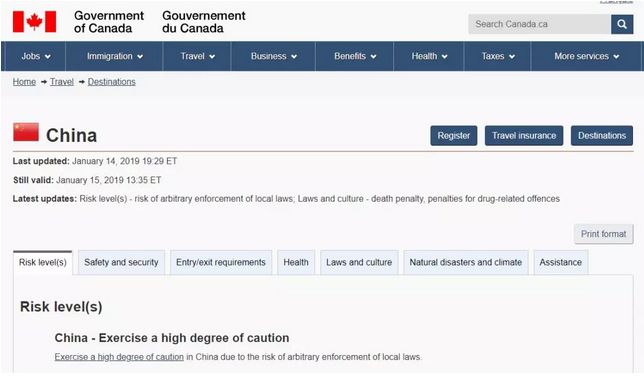Open the Business menu
644x376 pixels.
click(274, 56)
